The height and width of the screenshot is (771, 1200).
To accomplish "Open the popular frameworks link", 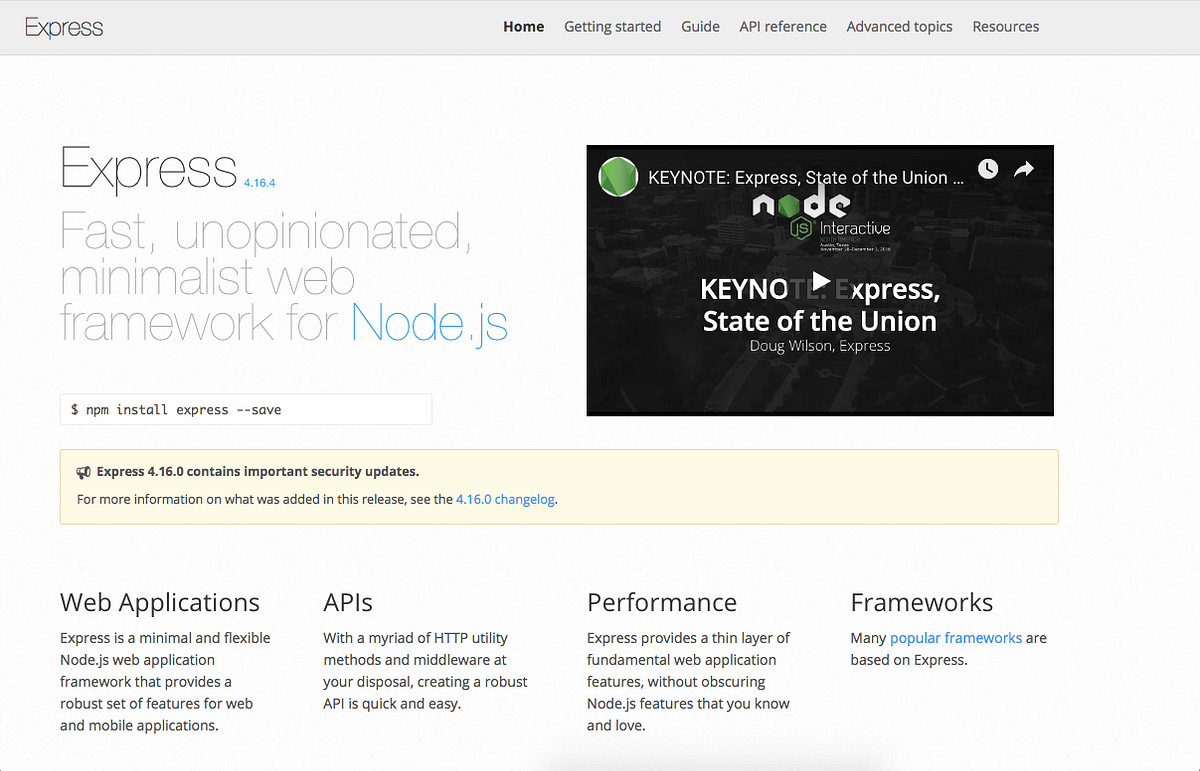I will coord(957,637).
